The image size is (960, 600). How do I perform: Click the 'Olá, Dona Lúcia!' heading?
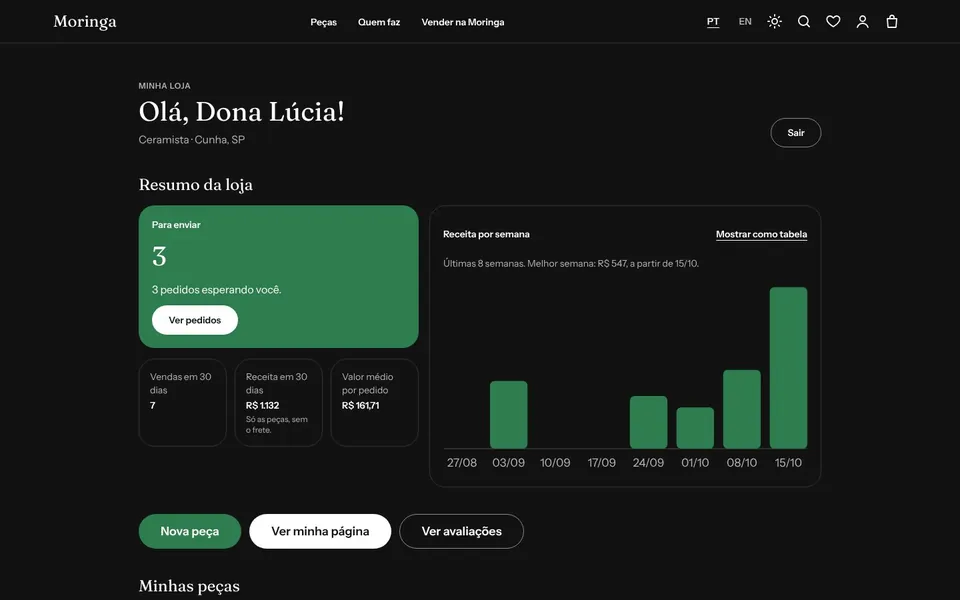click(x=241, y=111)
